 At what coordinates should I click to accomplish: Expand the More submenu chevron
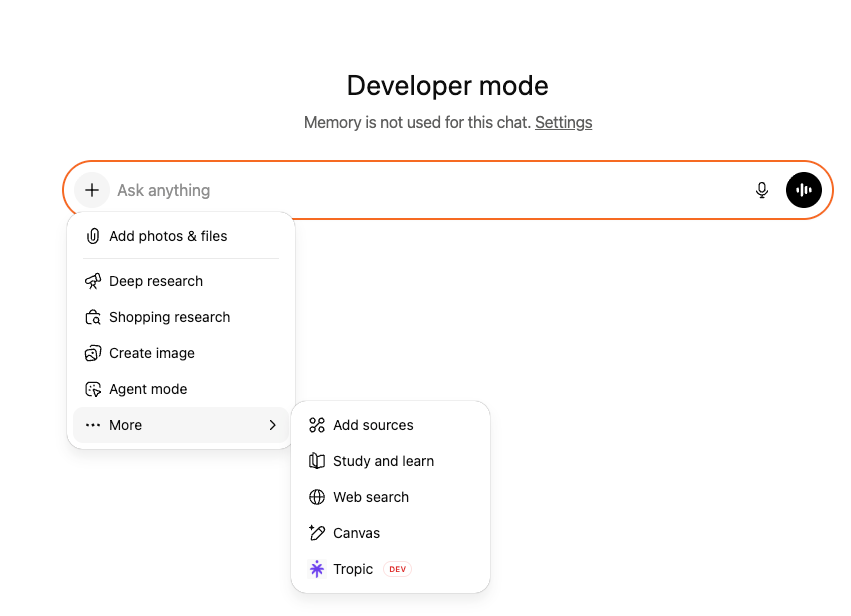pos(273,425)
